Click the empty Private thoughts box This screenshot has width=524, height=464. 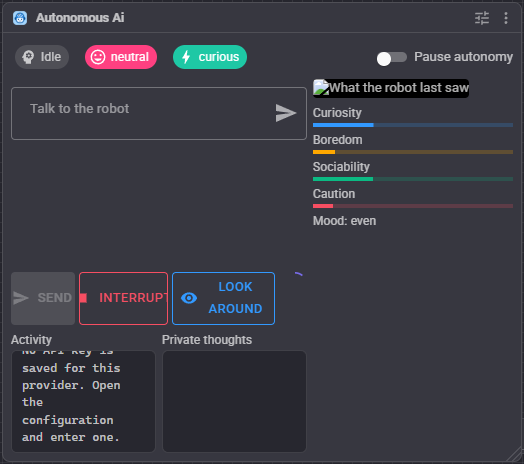(x=234, y=401)
